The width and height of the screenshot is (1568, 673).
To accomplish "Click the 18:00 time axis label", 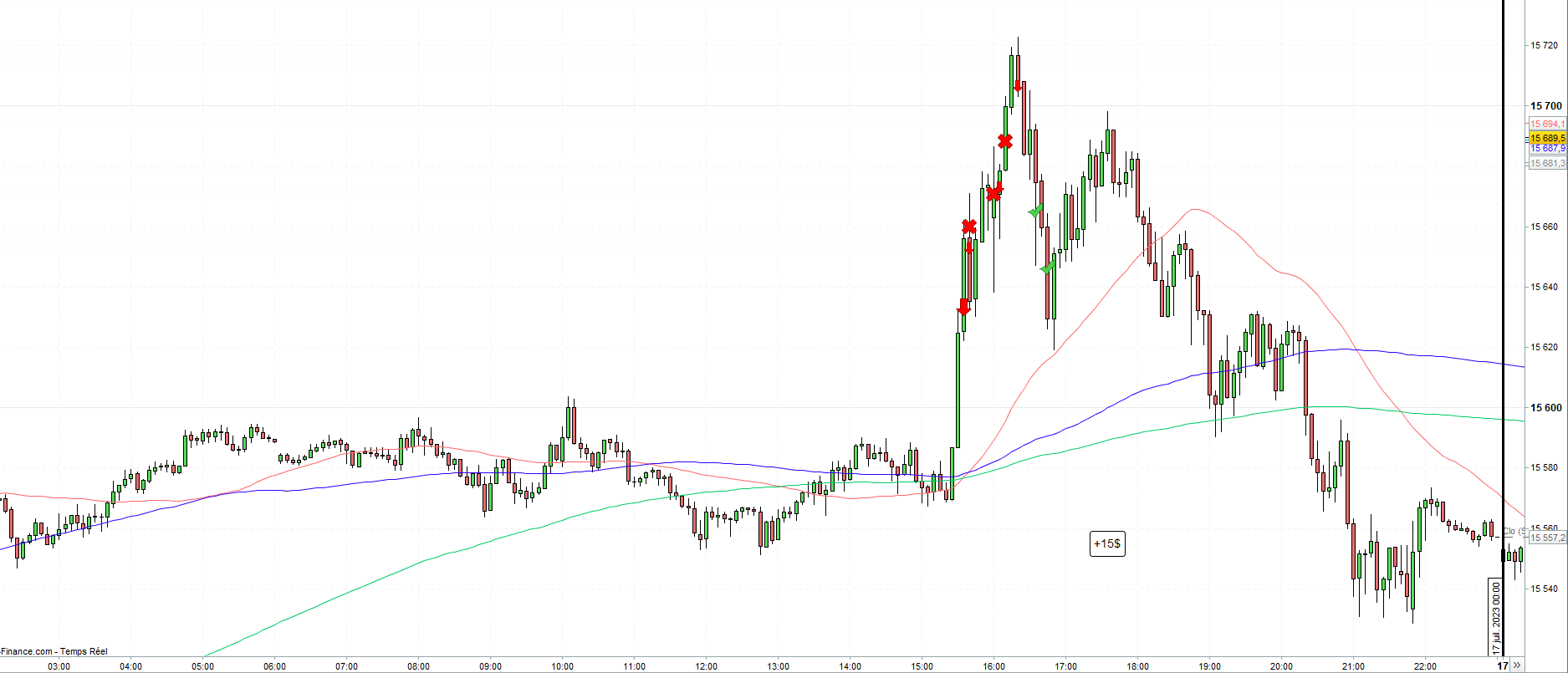I will [x=1137, y=666].
